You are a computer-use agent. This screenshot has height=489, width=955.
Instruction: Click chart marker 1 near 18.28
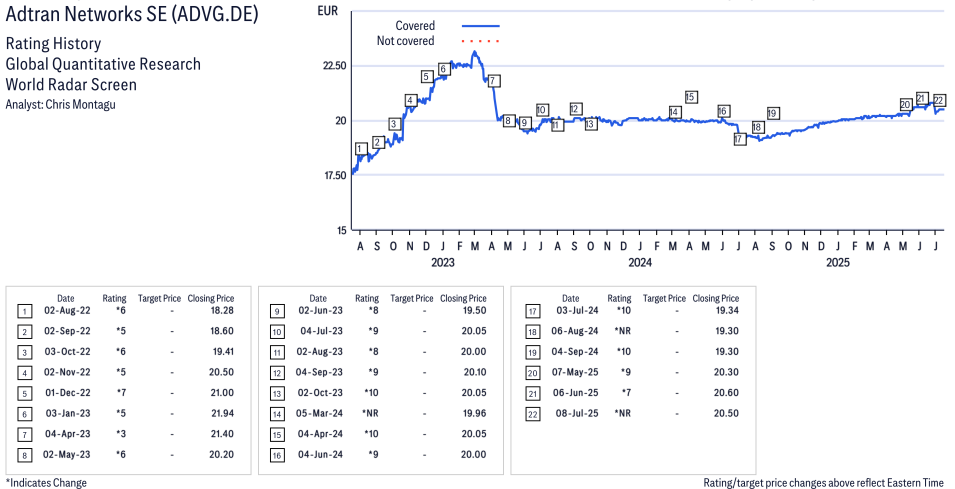click(x=361, y=149)
